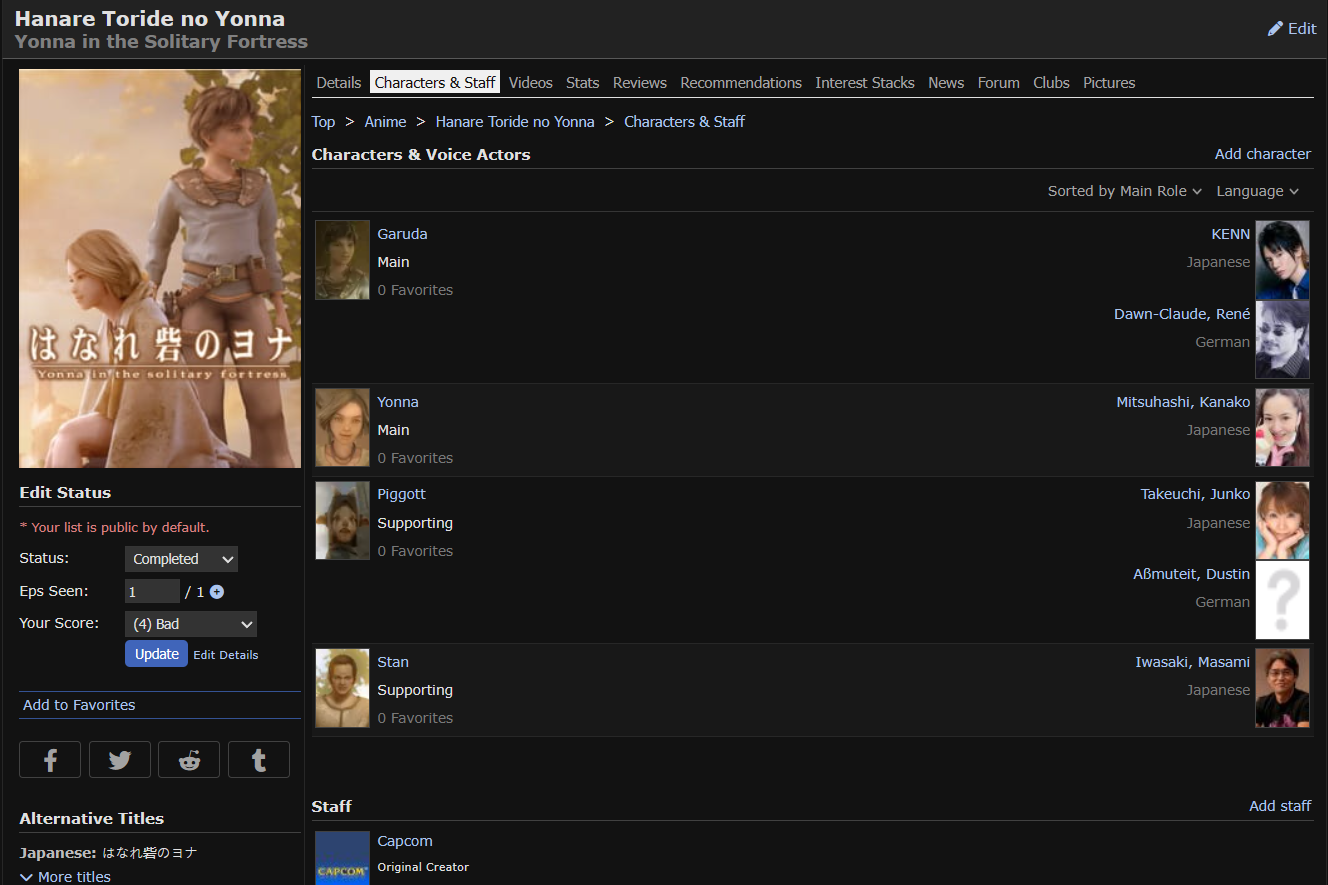The height and width of the screenshot is (885, 1328).
Task: Open Piggott character thumbnail
Action: (x=342, y=520)
